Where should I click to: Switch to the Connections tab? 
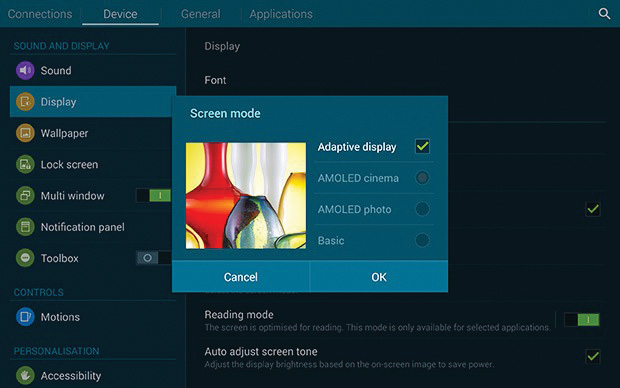[40, 14]
